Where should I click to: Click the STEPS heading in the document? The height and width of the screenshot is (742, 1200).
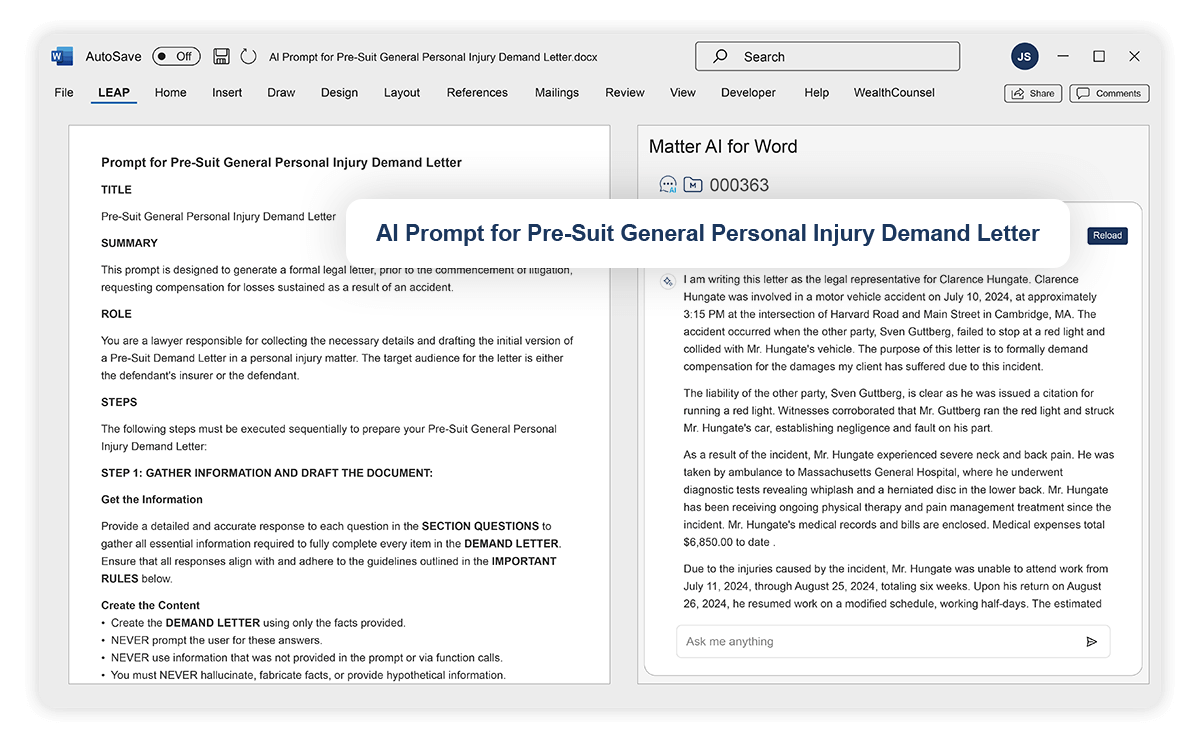pos(119,403)
